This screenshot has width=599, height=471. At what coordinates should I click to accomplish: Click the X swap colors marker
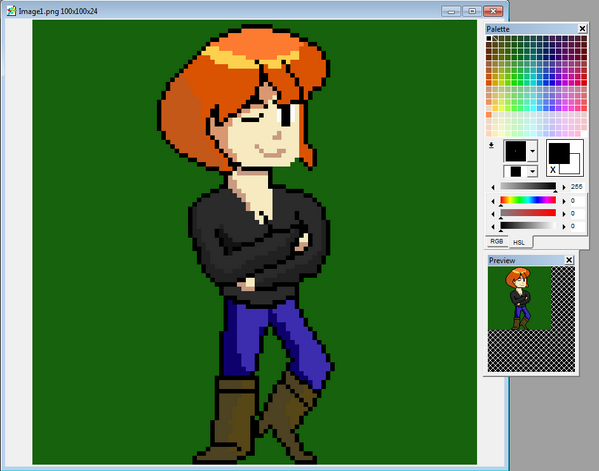tap(553, 170)
